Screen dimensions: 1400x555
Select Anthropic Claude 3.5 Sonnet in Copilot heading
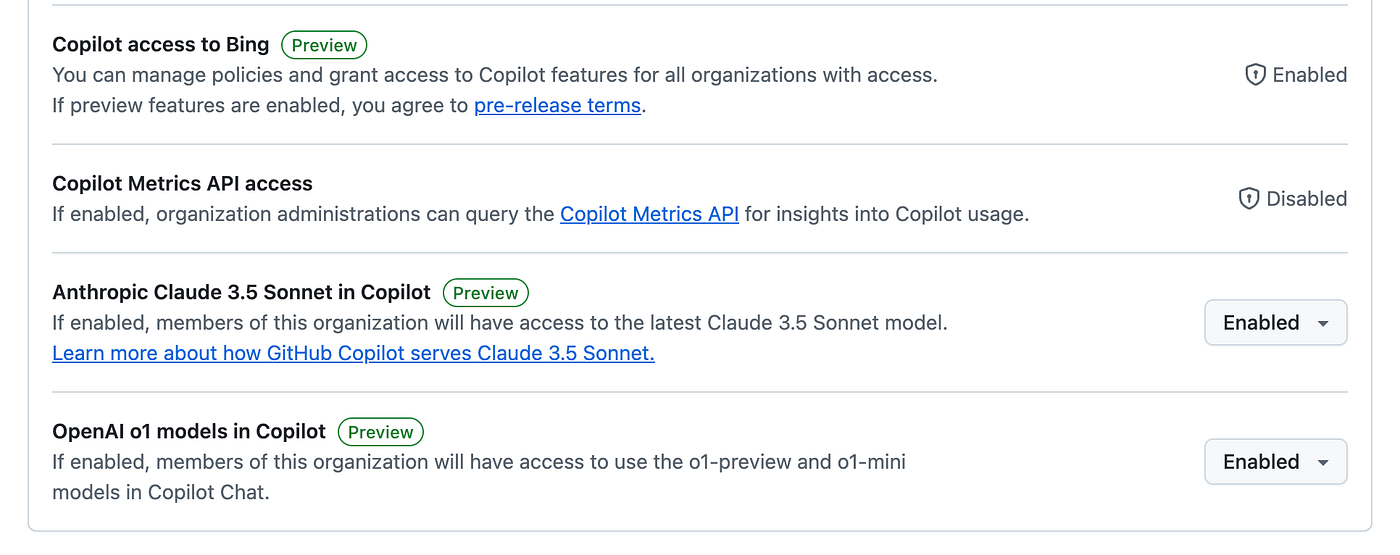pos(241,292)
